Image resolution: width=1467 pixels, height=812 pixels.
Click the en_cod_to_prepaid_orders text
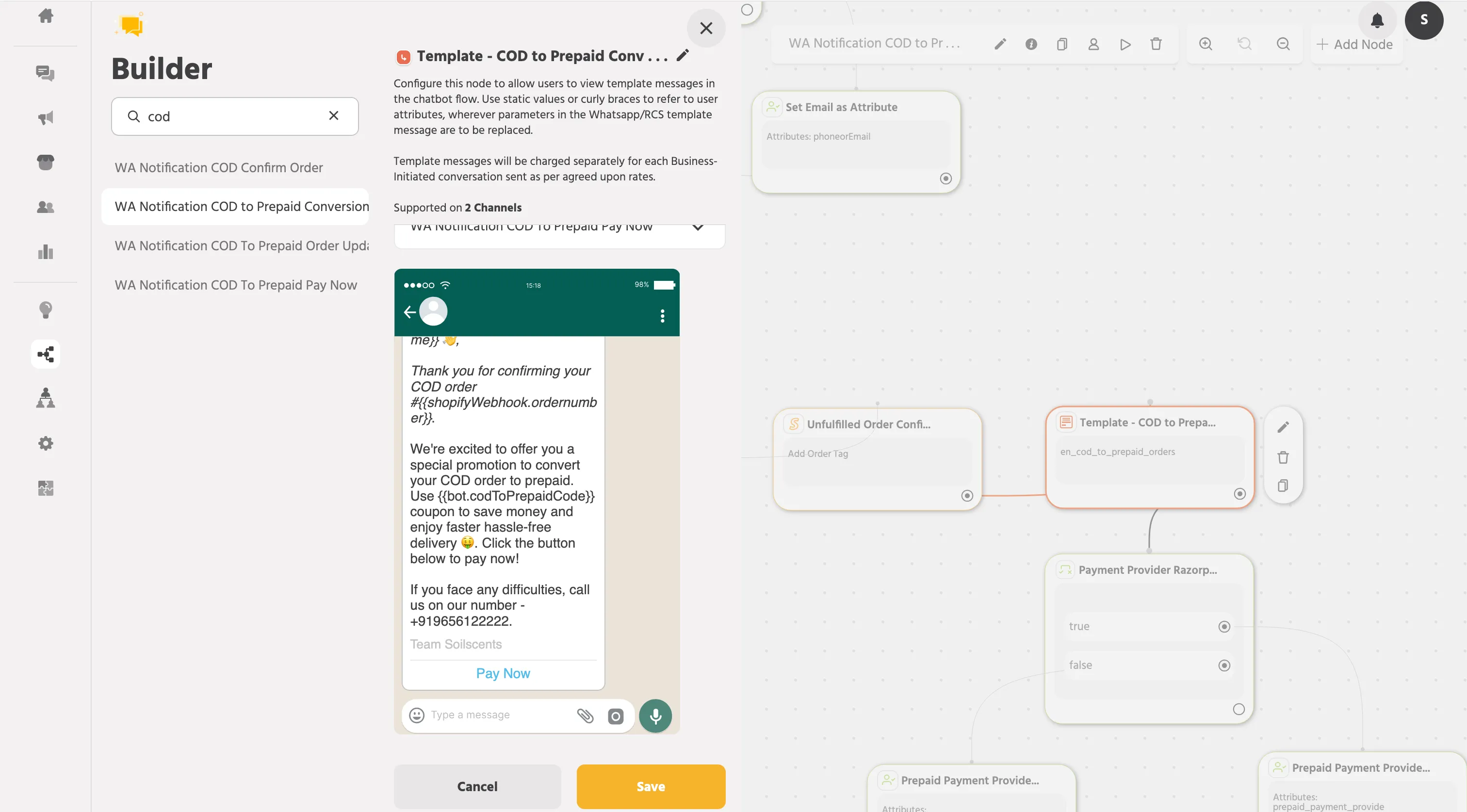pos(1117,451)
